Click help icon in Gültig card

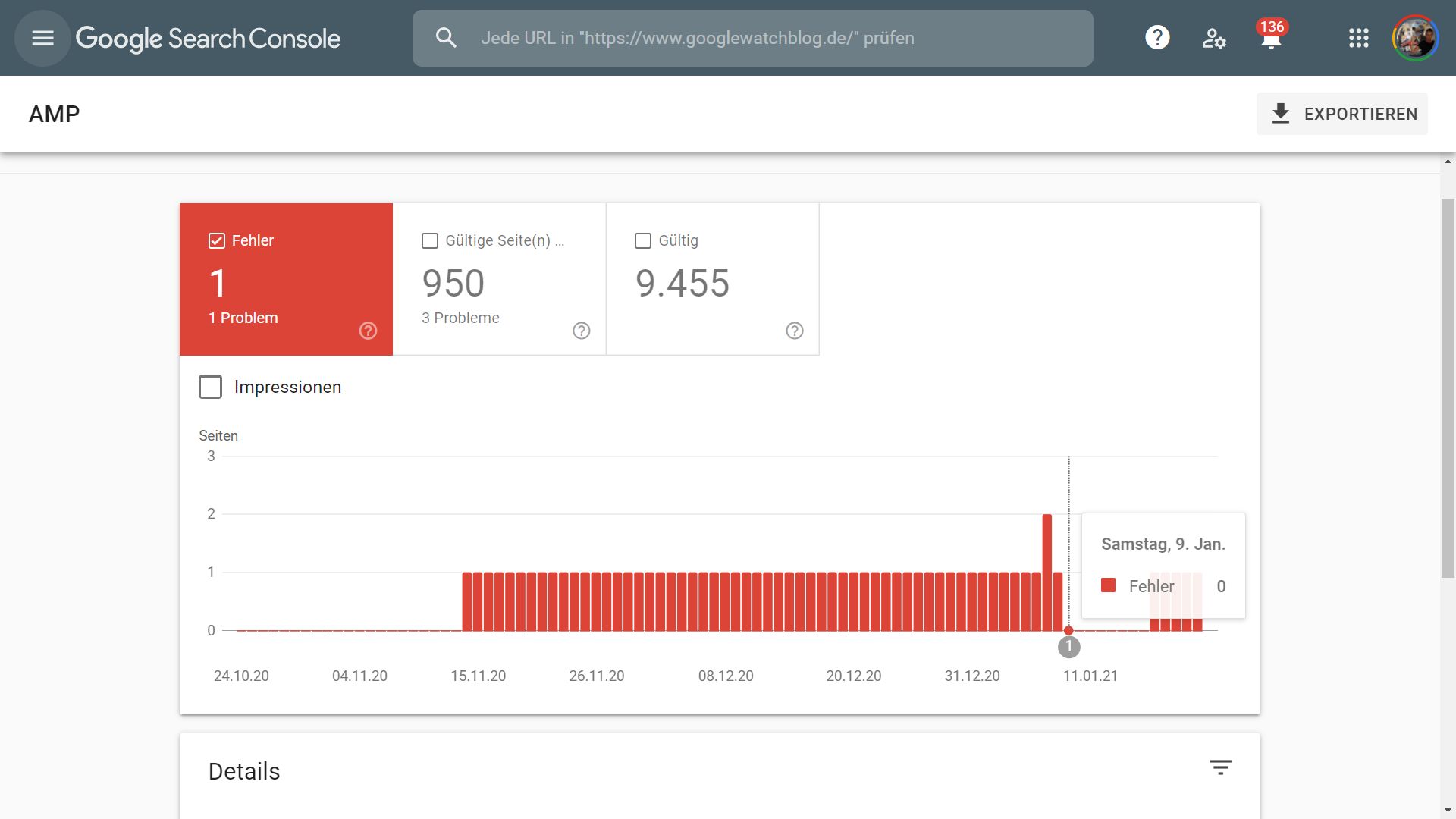click(794, 331)
